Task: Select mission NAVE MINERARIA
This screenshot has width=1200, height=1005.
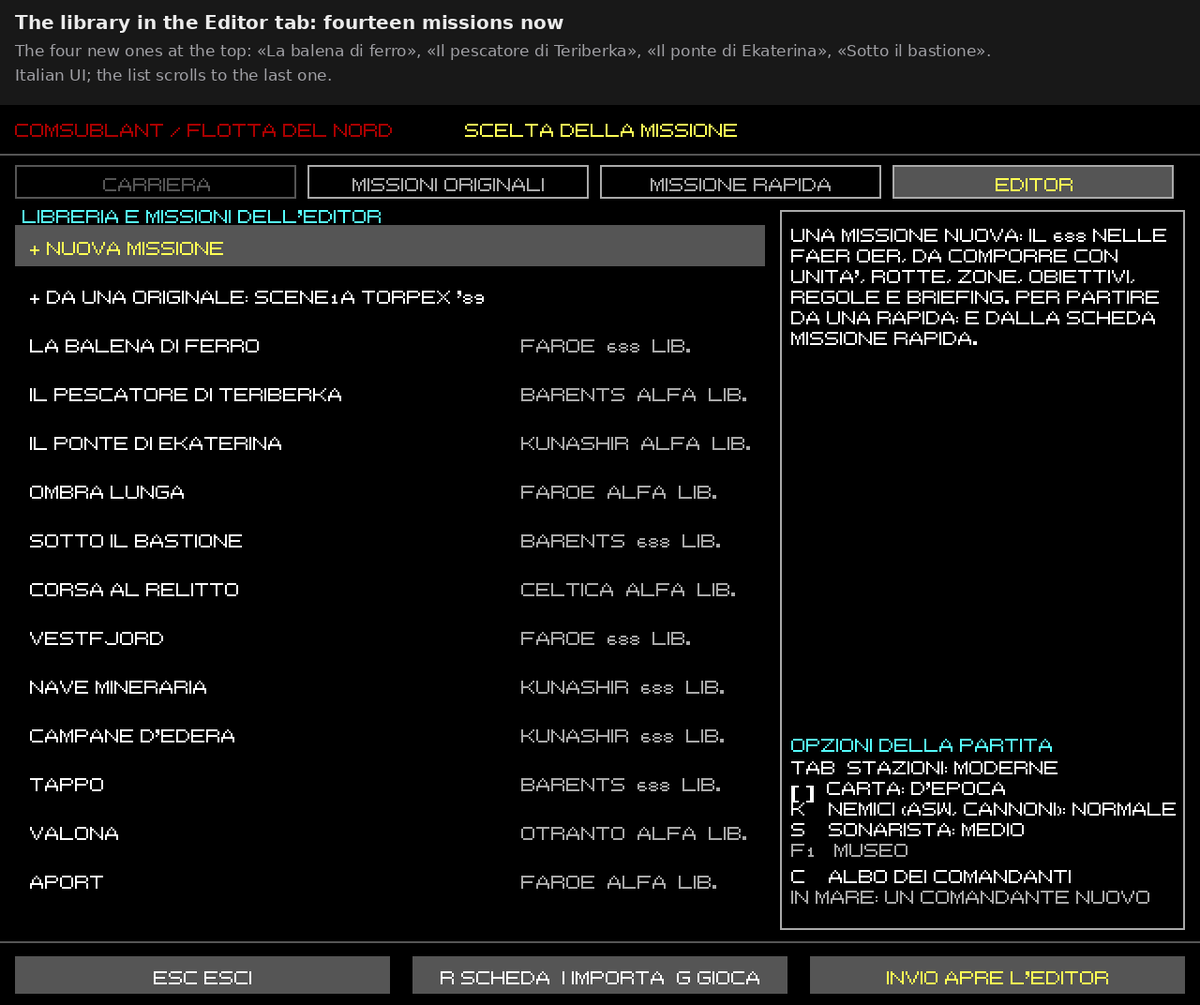Action: coord(390,687)
